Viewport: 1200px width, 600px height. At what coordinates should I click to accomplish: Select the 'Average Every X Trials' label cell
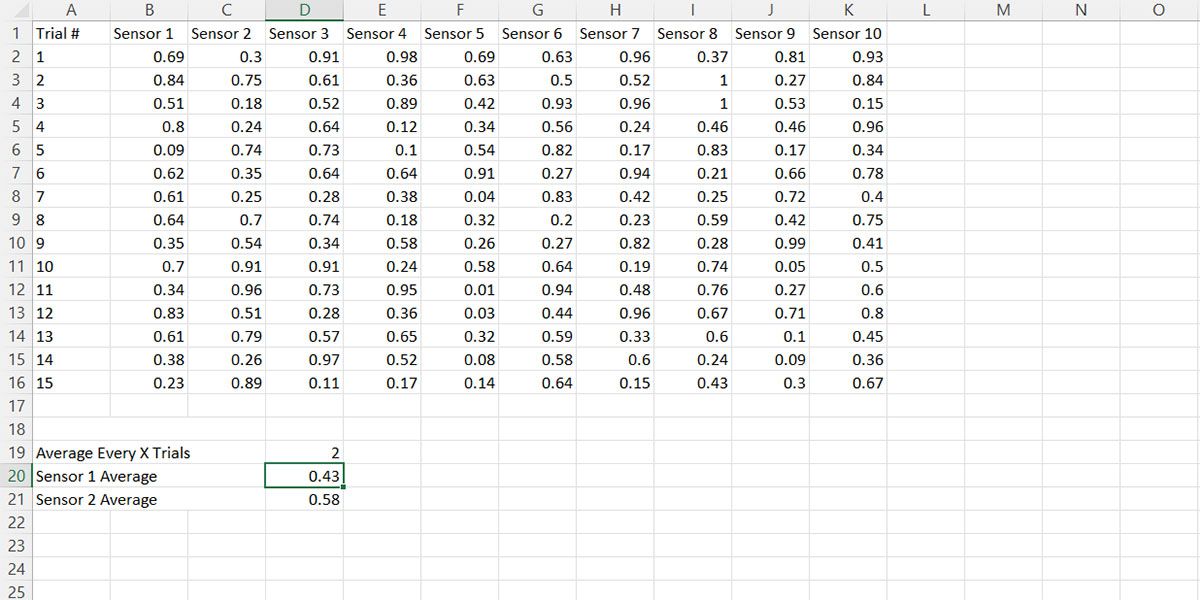point(113,453)
